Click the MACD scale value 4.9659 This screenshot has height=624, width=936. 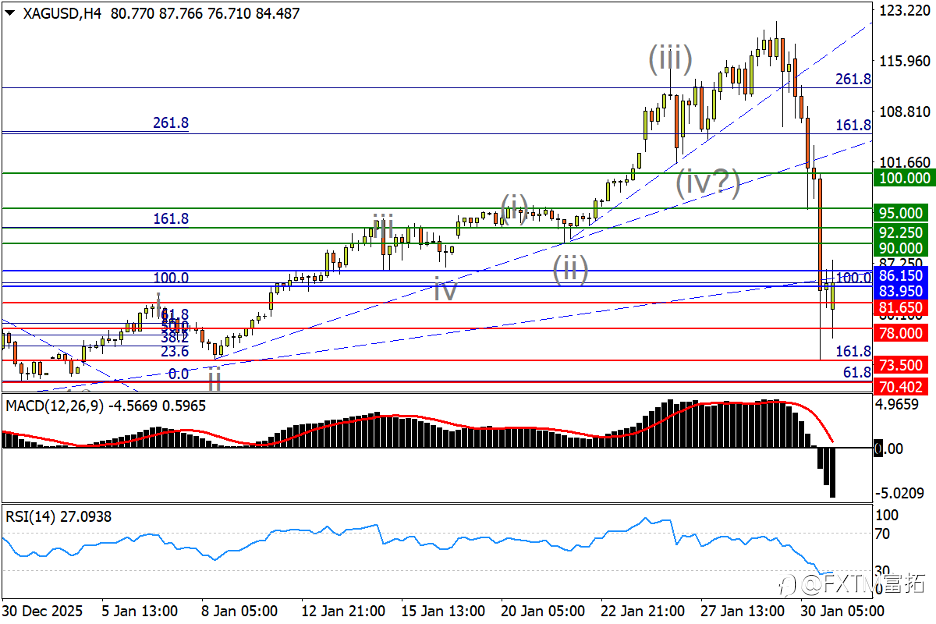[x=897, y=404]
